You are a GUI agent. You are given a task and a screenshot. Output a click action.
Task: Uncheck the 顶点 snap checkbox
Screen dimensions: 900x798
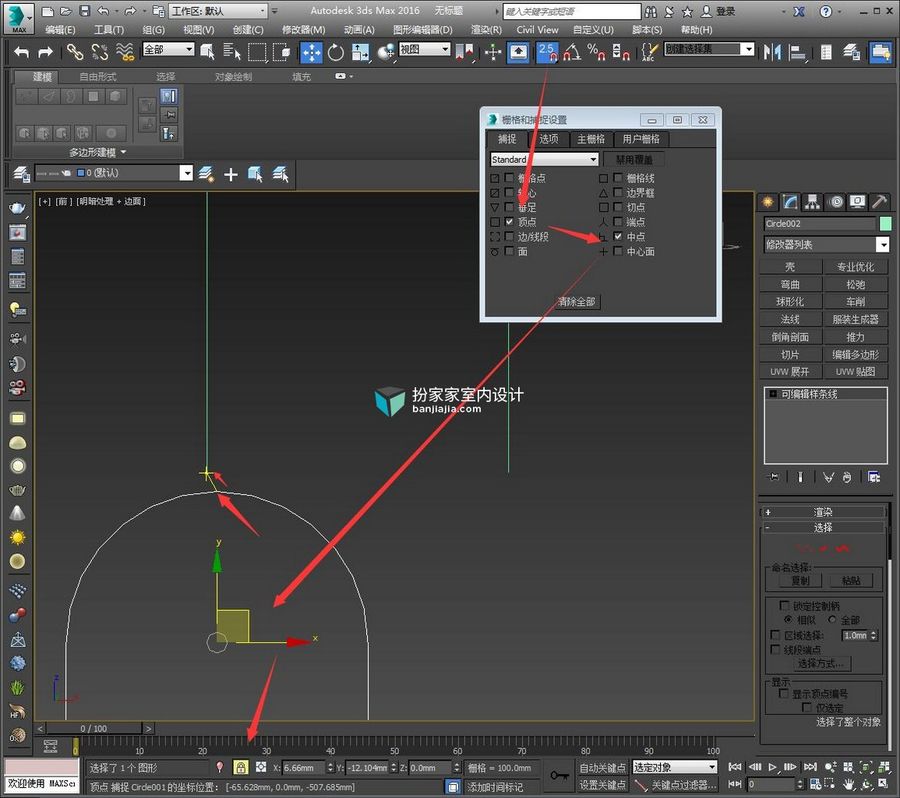click(509, 221)
